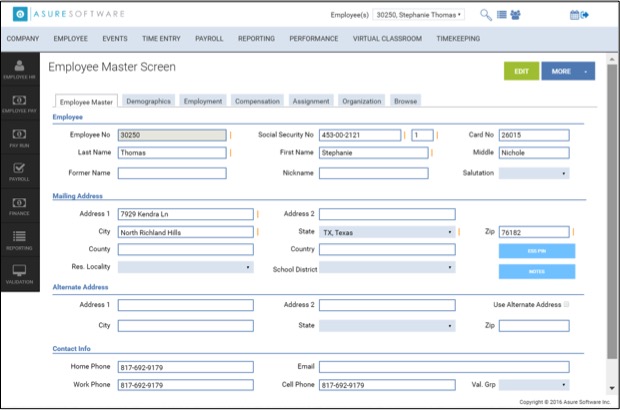Switch to the Demographics tab
The height and width of the screenshot is (410, 620).
click(x=148, y=101)
